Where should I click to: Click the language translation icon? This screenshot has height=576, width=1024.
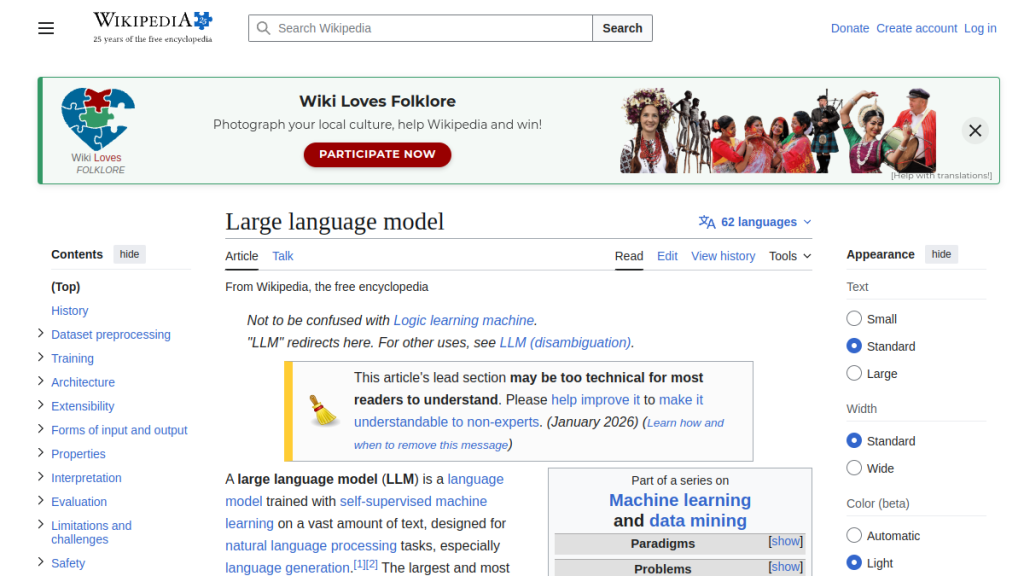707,222
